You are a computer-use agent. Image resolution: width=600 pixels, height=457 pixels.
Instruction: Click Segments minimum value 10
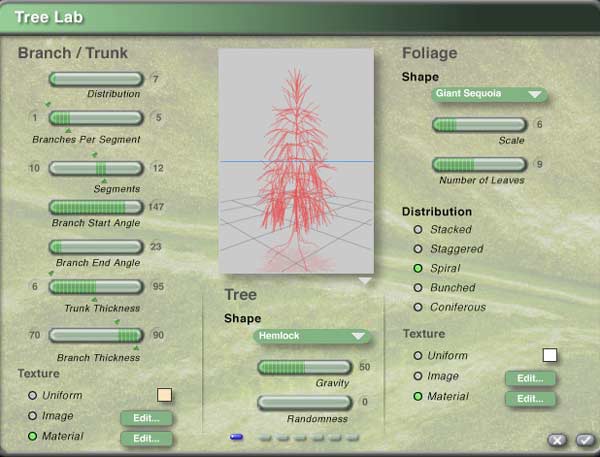coord(34,168)
